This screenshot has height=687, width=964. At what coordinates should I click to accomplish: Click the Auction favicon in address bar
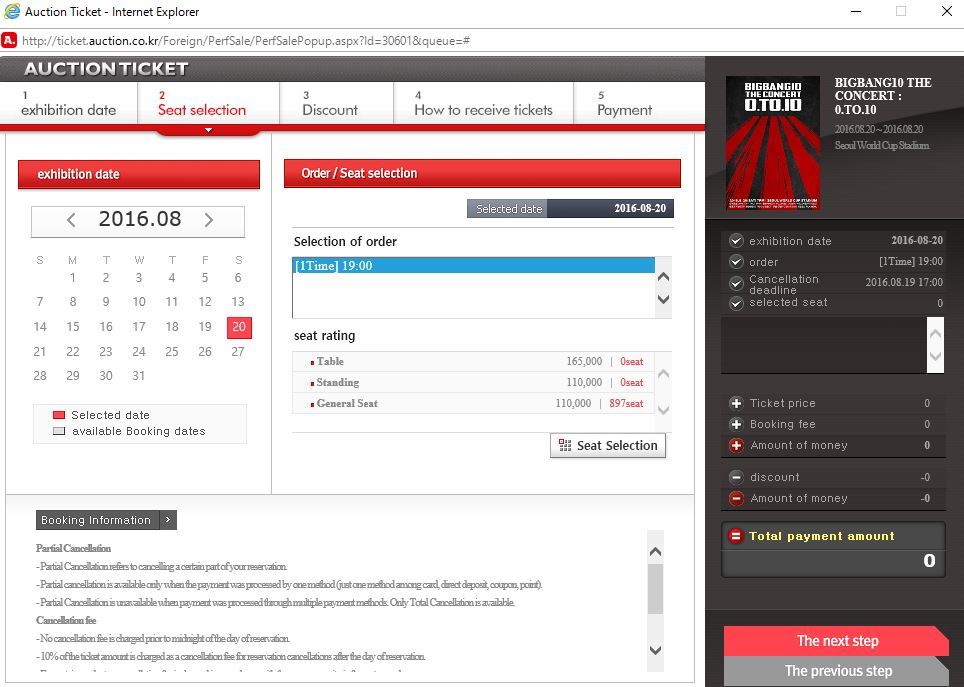coord(9,41)
